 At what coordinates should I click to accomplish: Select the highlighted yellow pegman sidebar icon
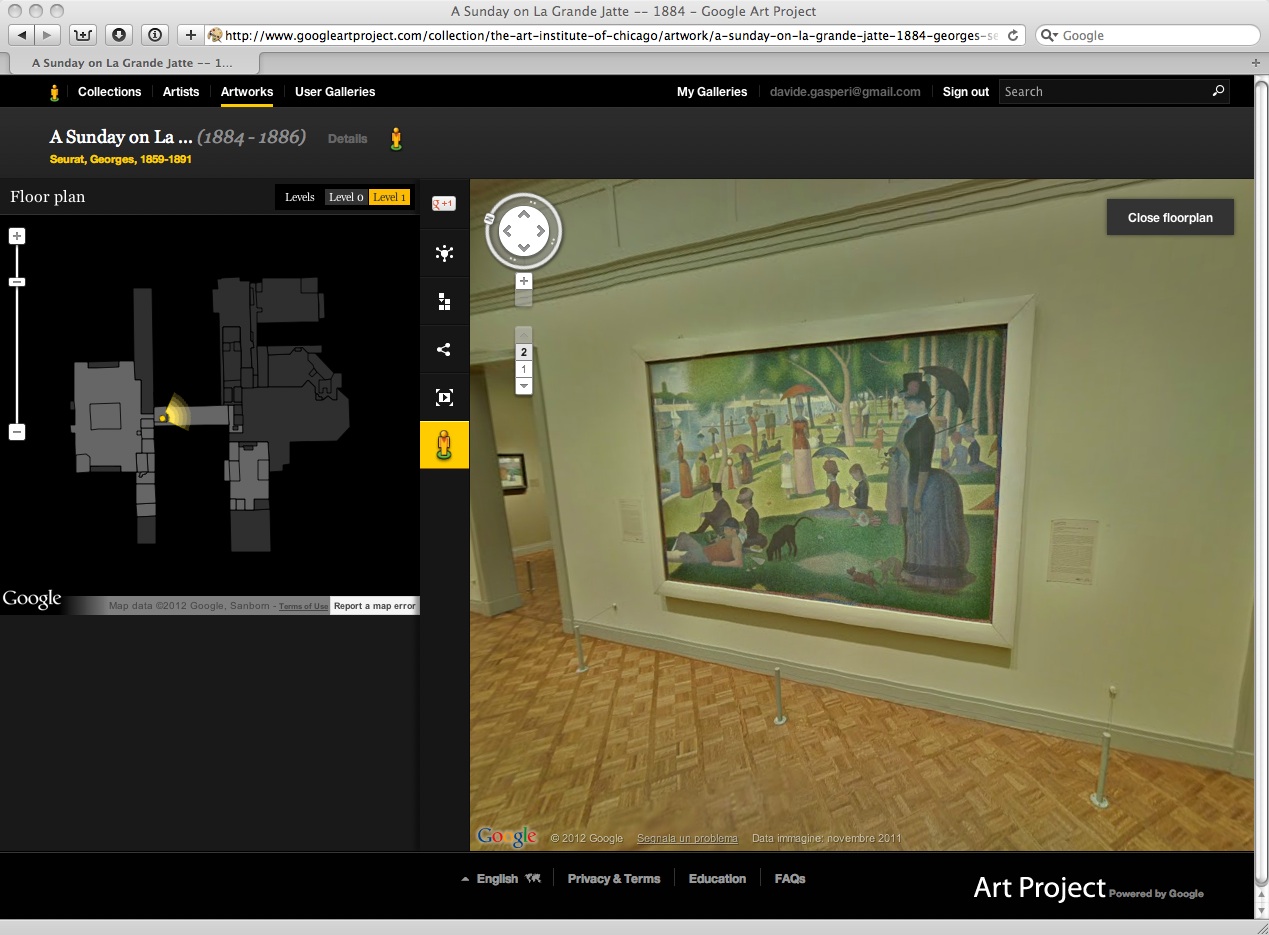tap(444, 445)
